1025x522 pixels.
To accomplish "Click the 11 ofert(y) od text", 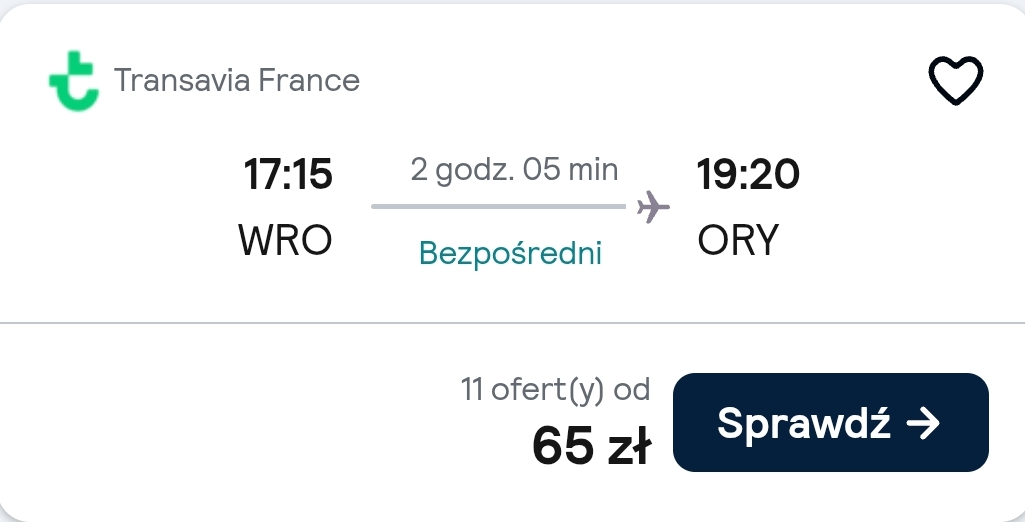I will pos(556,389).
